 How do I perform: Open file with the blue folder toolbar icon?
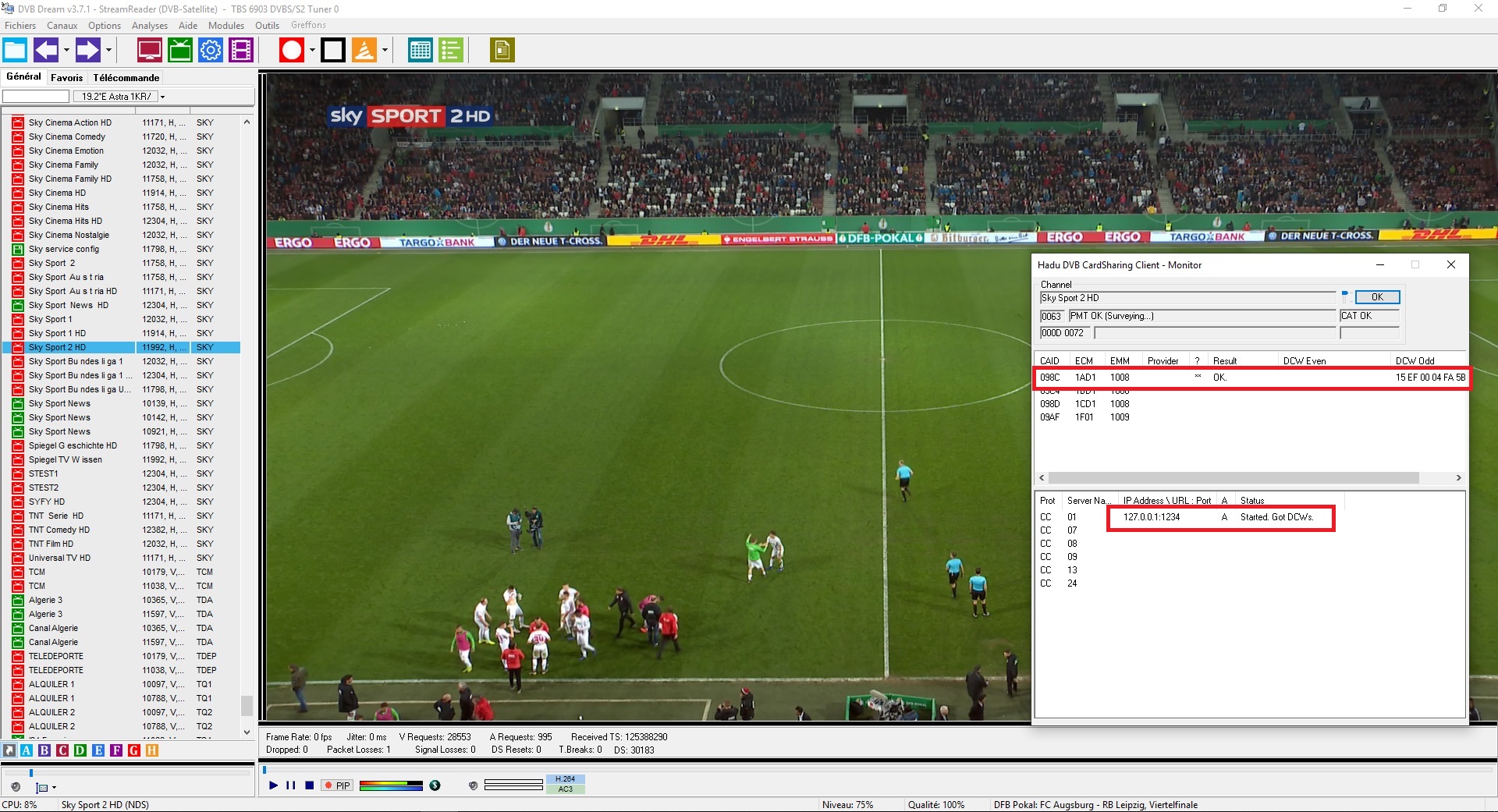pos(15,51)
